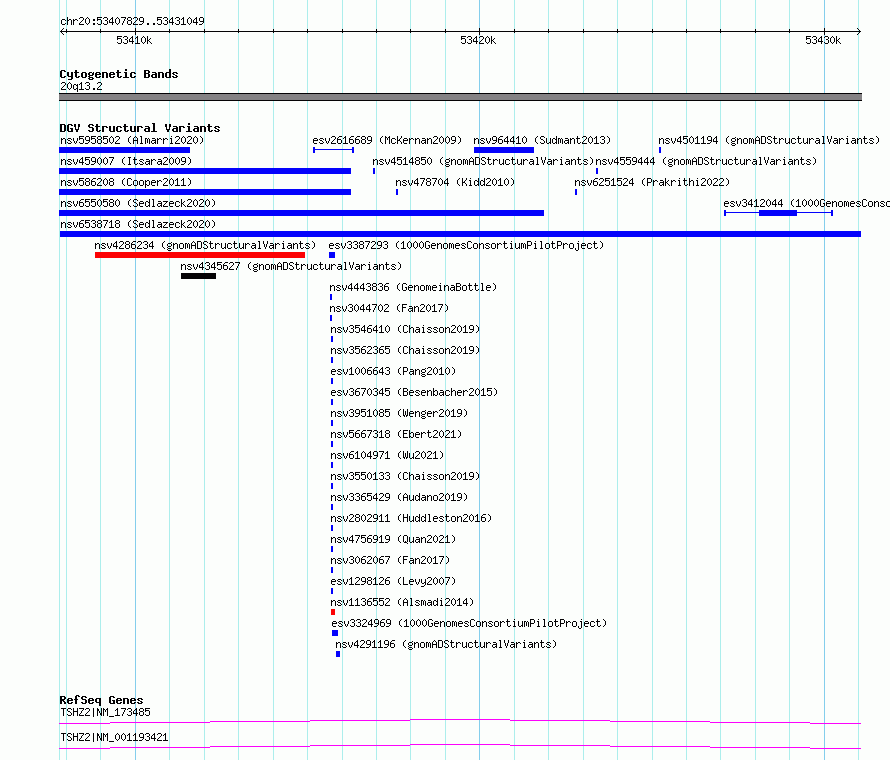Click the blue nsv964410 variant bar
This screenshot has height=760, width=890.
504,150
